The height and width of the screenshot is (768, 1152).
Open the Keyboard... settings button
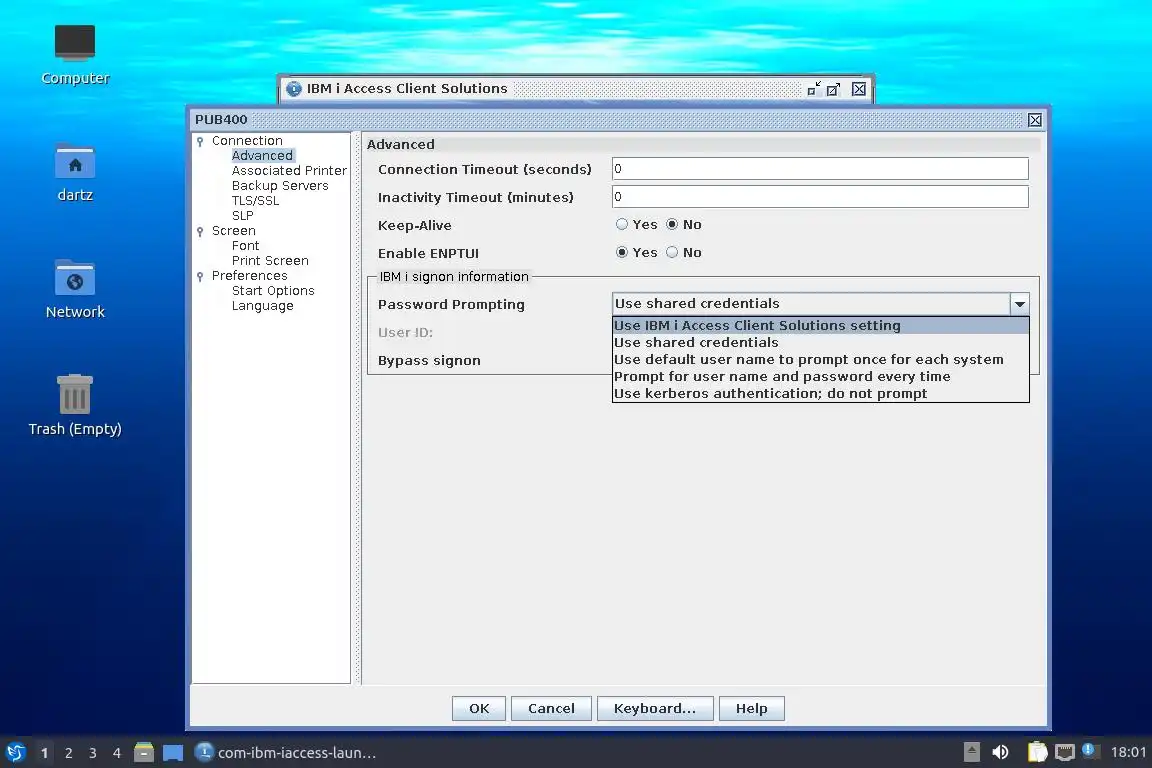[x=655, y=708]
